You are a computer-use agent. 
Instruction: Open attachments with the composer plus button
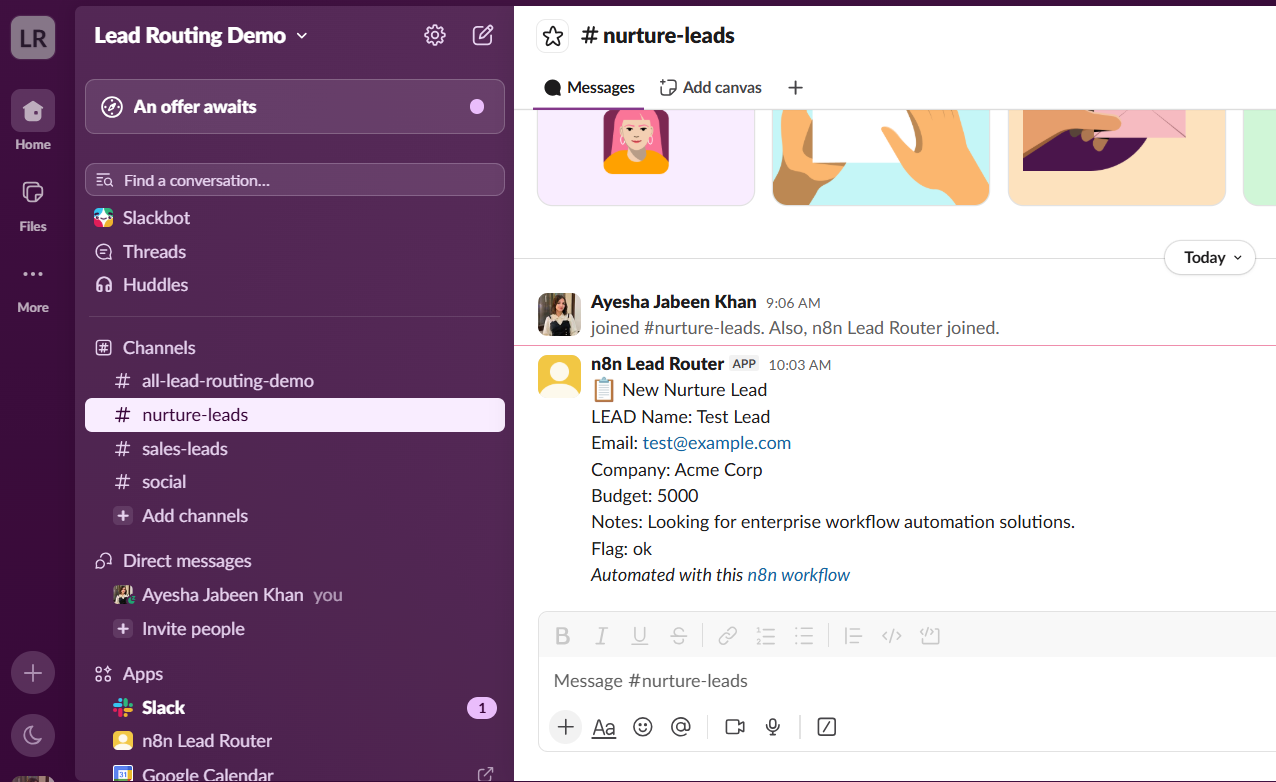click(566, 727)
